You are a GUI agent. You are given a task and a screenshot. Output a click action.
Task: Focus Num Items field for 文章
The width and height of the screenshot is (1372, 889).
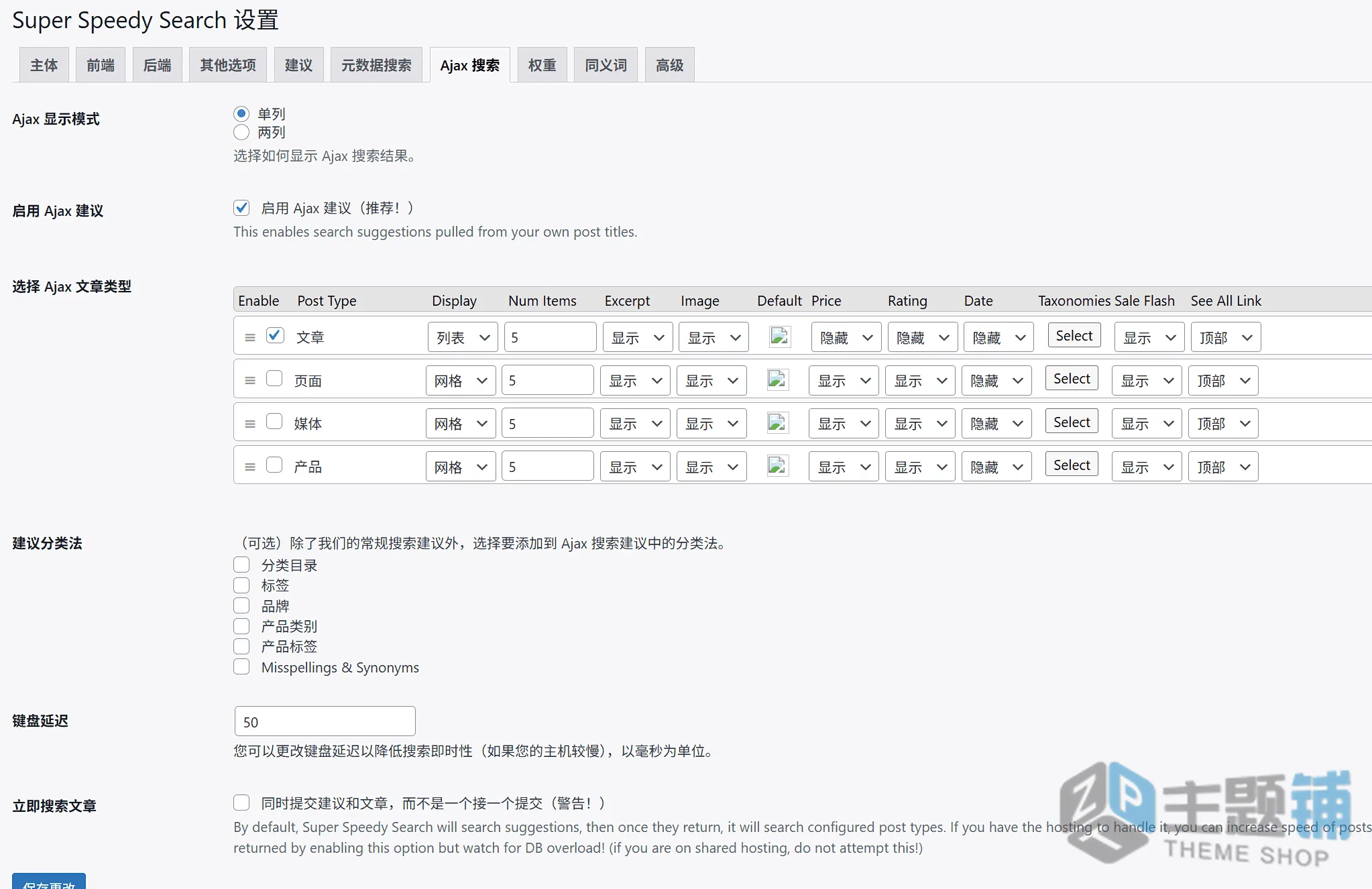click(x=551, y=337)
